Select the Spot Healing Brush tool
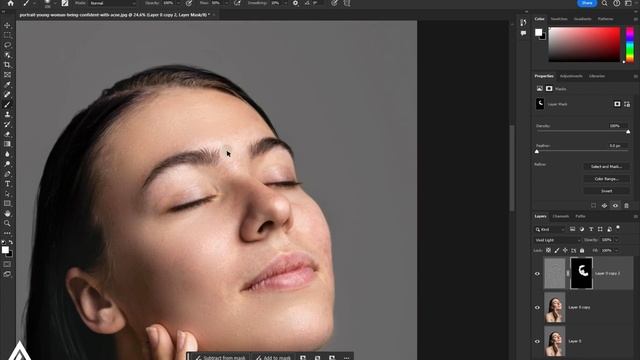This screenshot has height=360, width=640. 7,95
